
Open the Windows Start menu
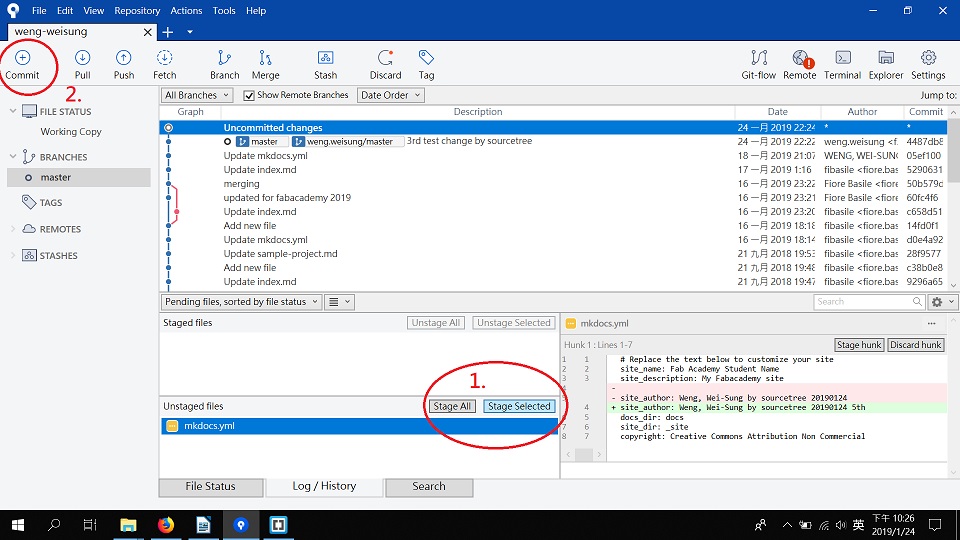coord(18,525)
